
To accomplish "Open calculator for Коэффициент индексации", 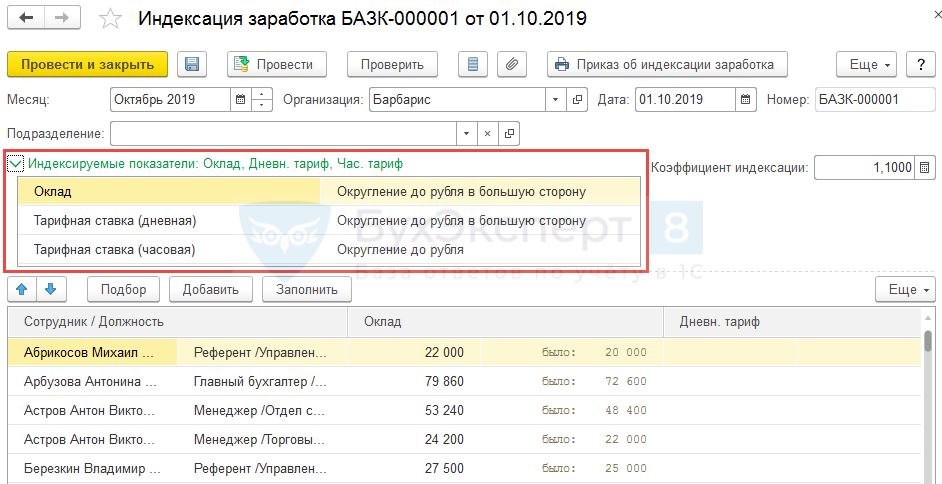I will point(925,168).
